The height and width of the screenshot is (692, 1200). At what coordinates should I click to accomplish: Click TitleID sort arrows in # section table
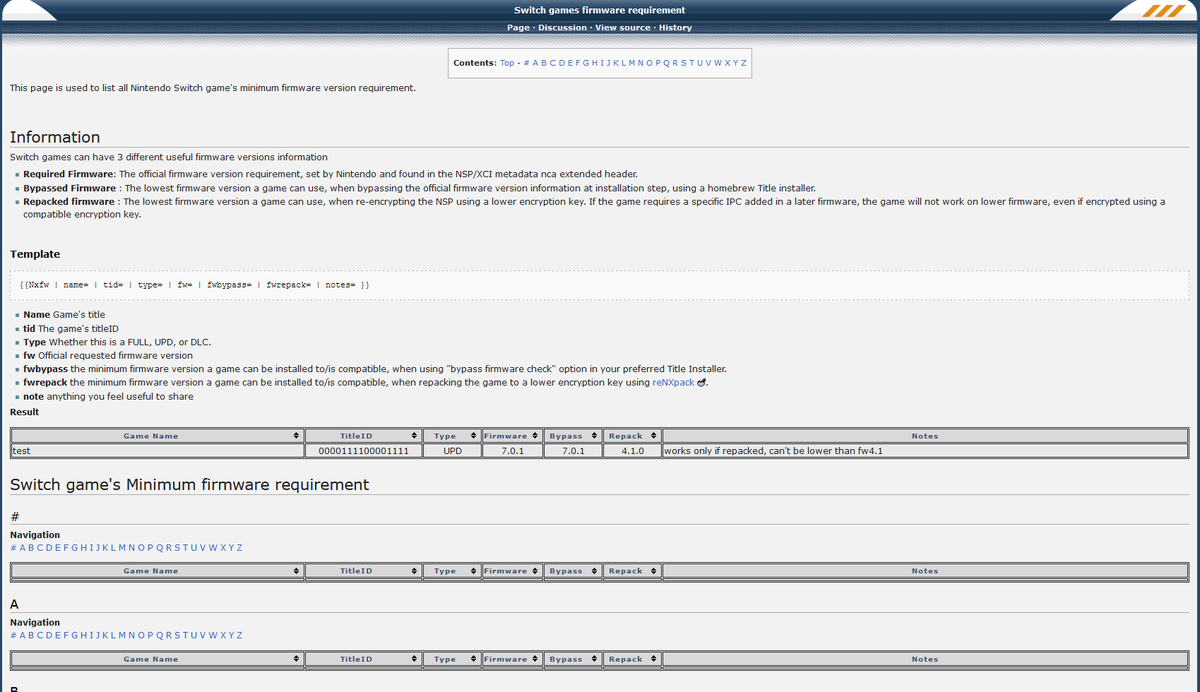414,571
